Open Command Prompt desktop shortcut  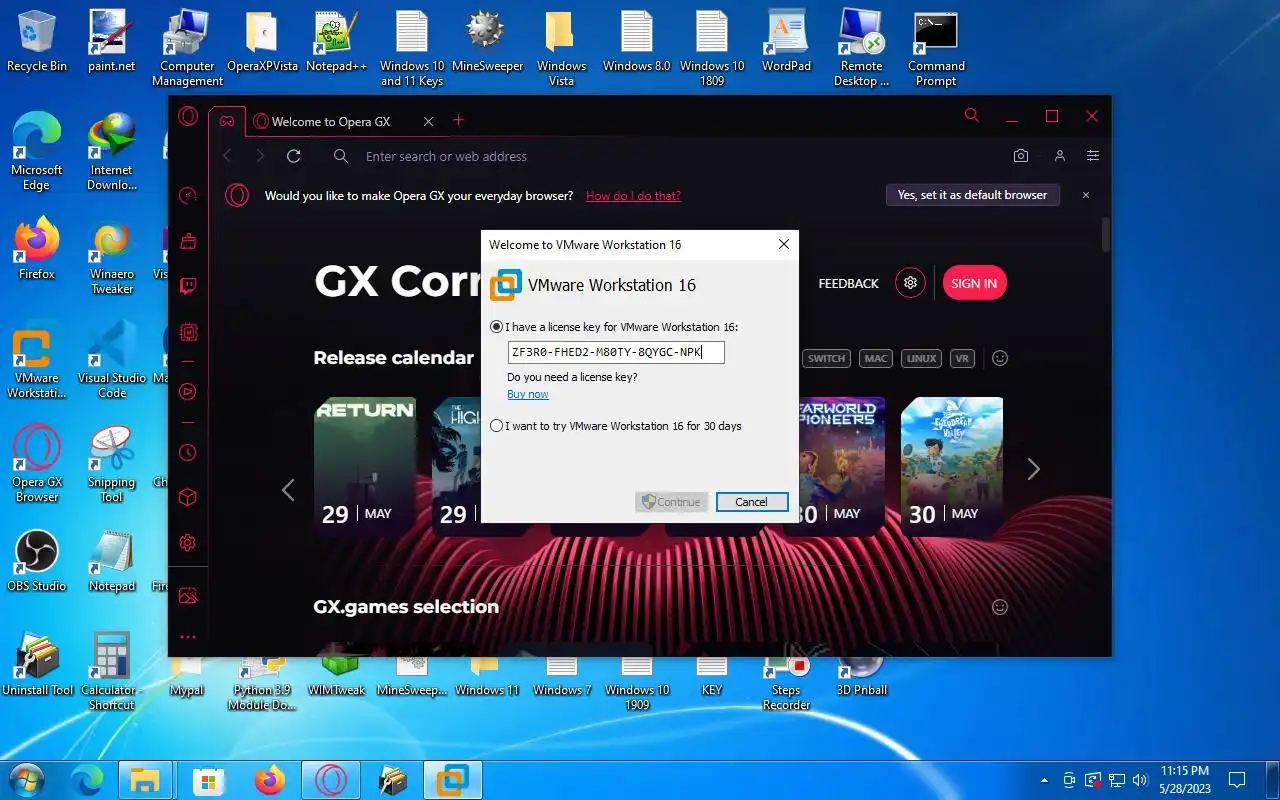point(936,50)
